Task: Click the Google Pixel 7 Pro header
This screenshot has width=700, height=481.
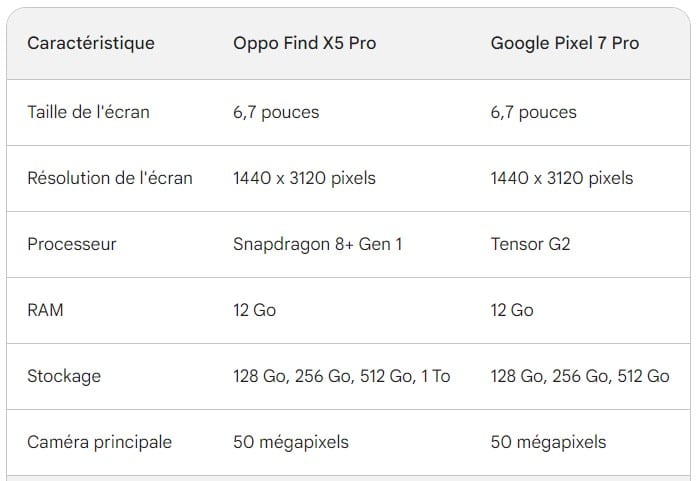Action: (x=564, y=44)
